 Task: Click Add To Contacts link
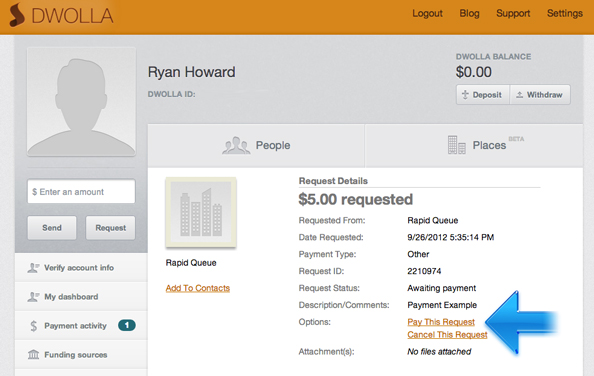pos(198,288)
